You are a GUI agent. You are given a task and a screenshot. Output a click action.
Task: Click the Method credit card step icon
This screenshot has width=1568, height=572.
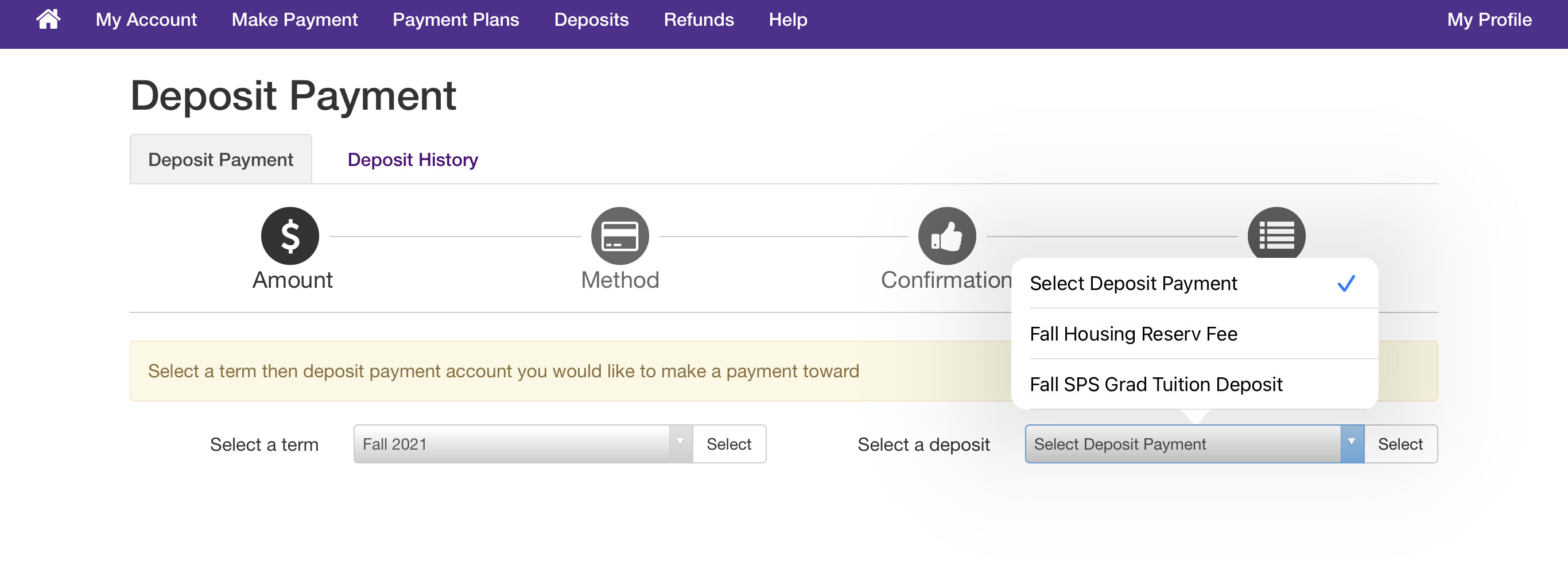[x=619, y=235]
